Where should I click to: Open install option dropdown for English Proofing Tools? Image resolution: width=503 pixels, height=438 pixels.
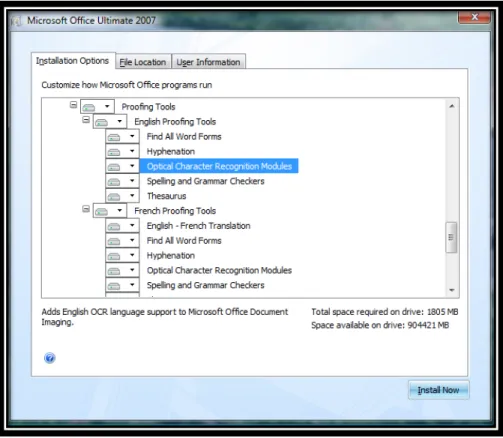[110, 121]
